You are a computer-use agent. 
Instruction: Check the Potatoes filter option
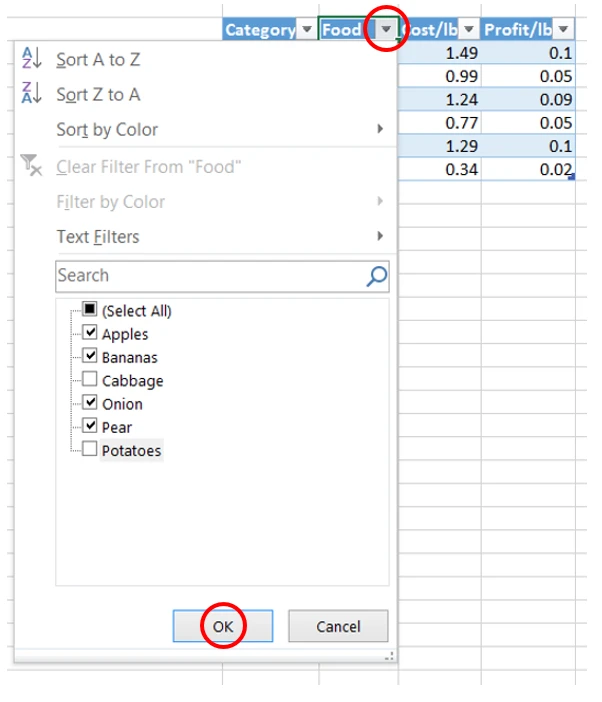(90, 450)
